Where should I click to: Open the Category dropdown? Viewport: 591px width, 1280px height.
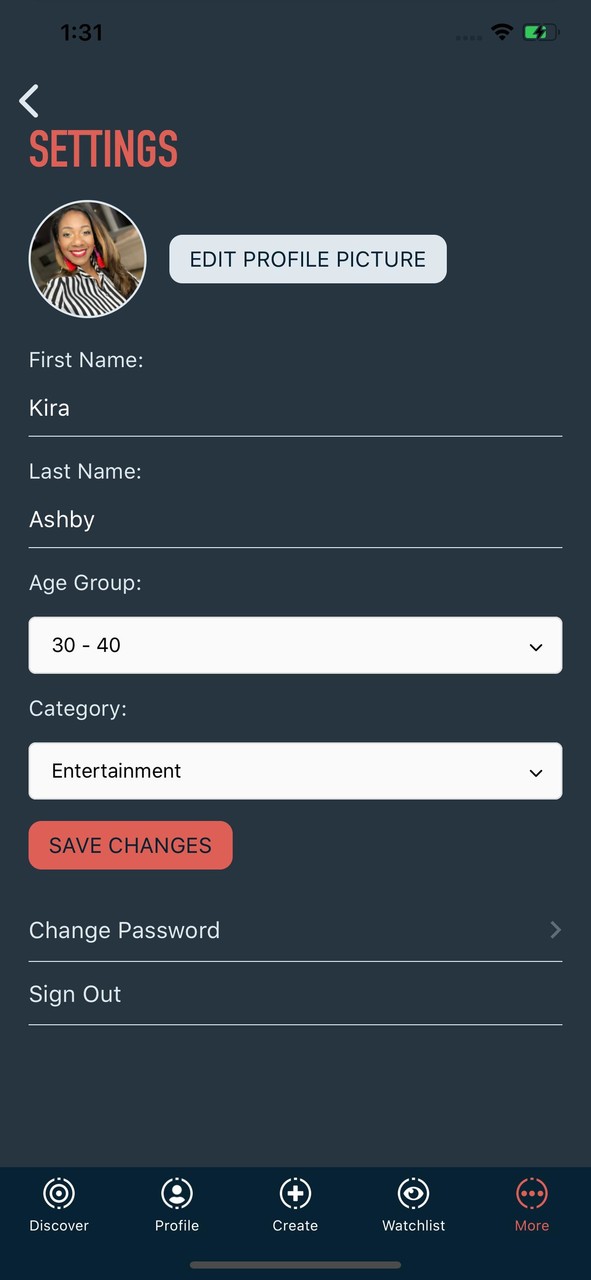click(295, 771)
